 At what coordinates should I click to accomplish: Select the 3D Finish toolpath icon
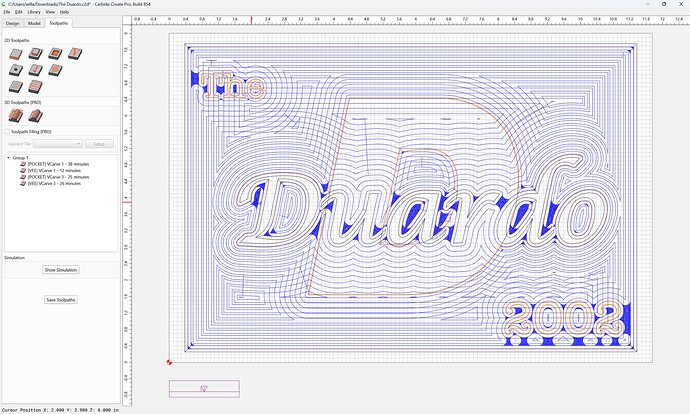(36, 116)
